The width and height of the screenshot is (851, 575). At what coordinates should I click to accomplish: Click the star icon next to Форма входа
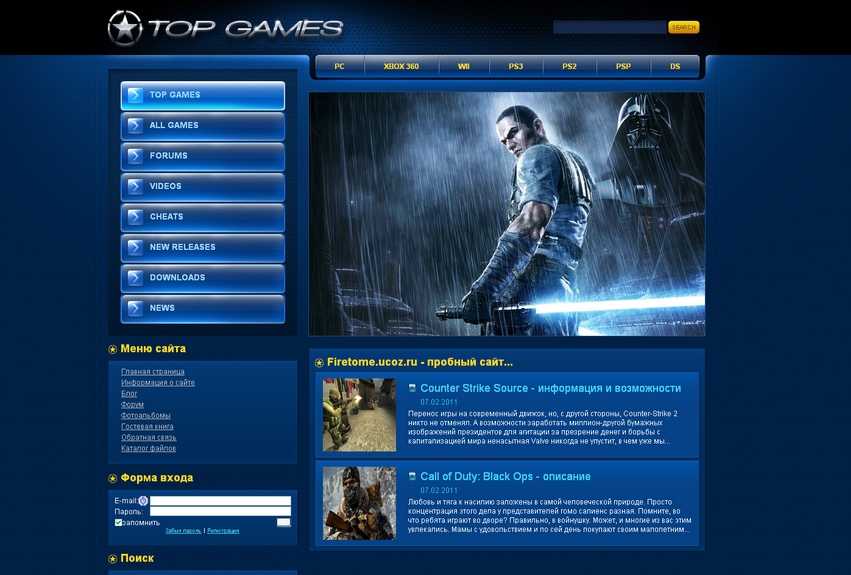(112, 478)
